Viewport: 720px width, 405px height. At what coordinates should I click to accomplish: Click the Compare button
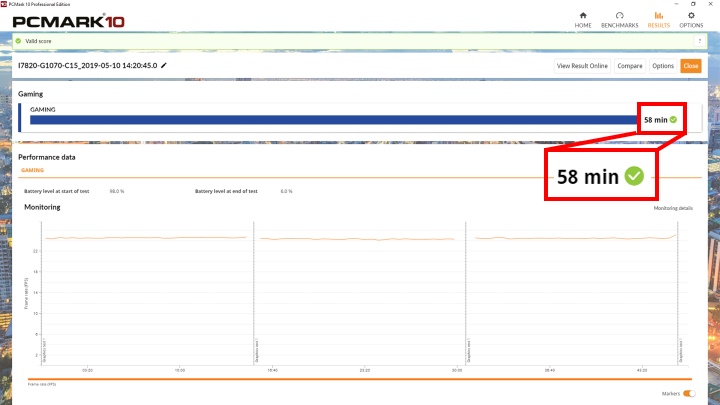pos(630,66)
